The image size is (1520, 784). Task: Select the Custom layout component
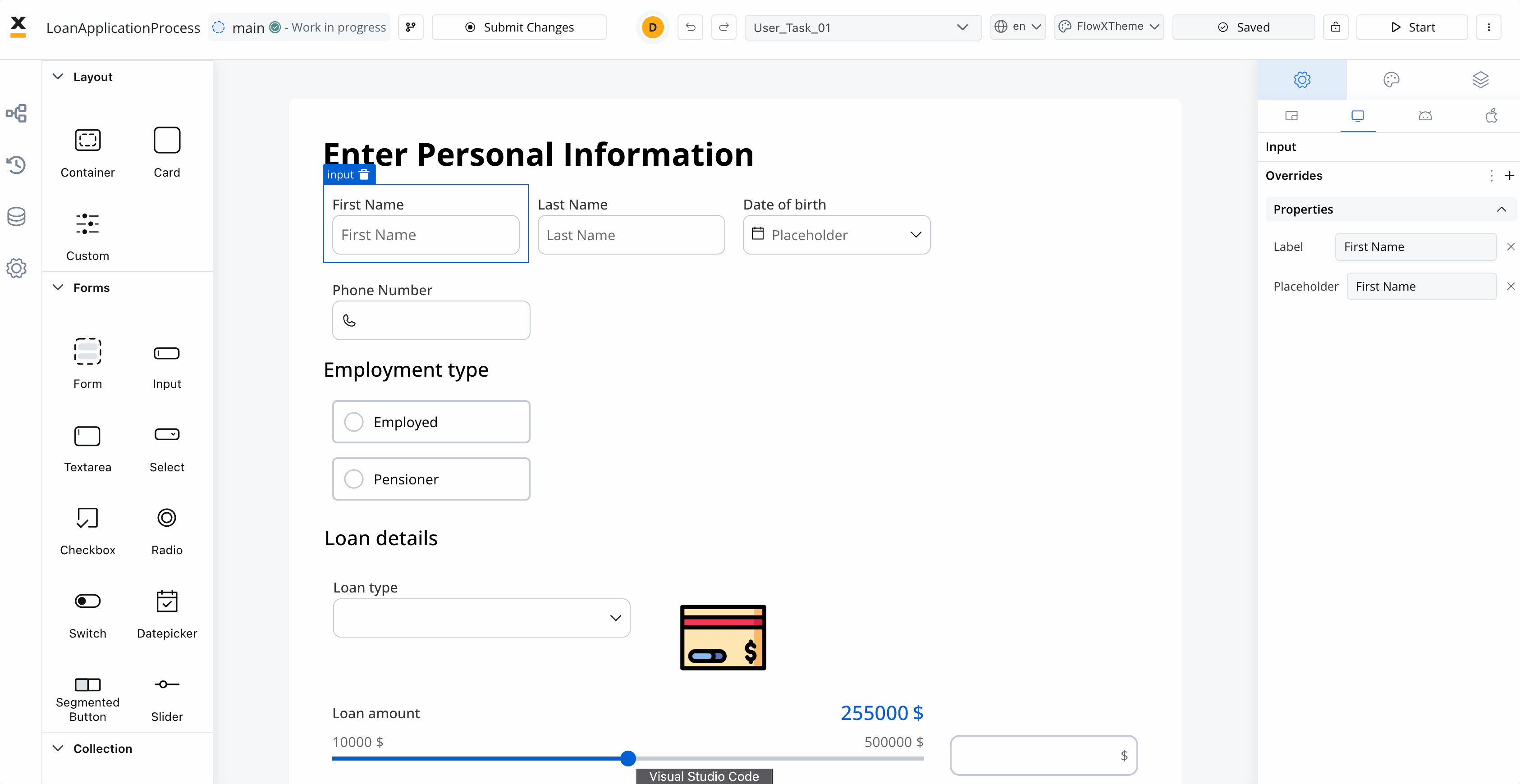(87, 236)
